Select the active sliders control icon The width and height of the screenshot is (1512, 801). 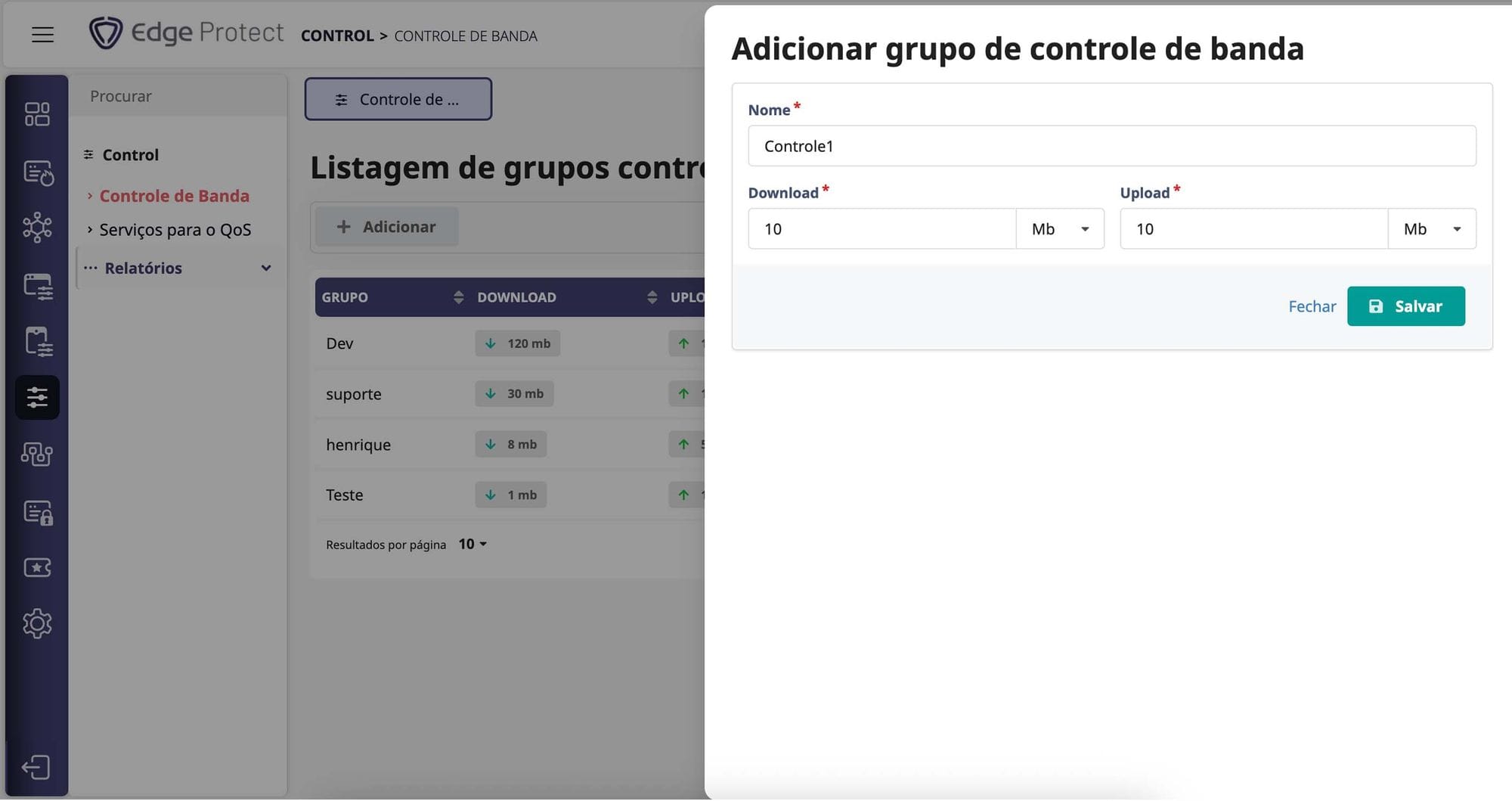tap(37, 397)
